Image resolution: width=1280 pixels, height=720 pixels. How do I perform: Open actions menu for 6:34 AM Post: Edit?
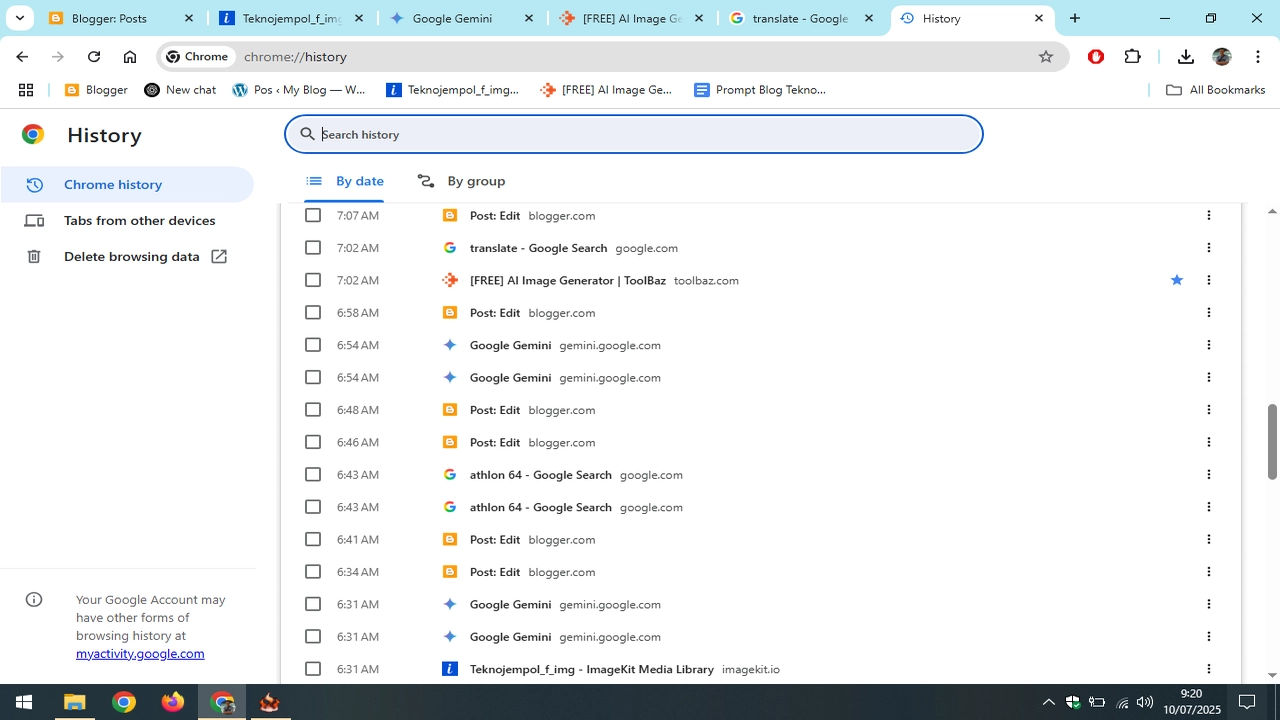pos(1208,572)
